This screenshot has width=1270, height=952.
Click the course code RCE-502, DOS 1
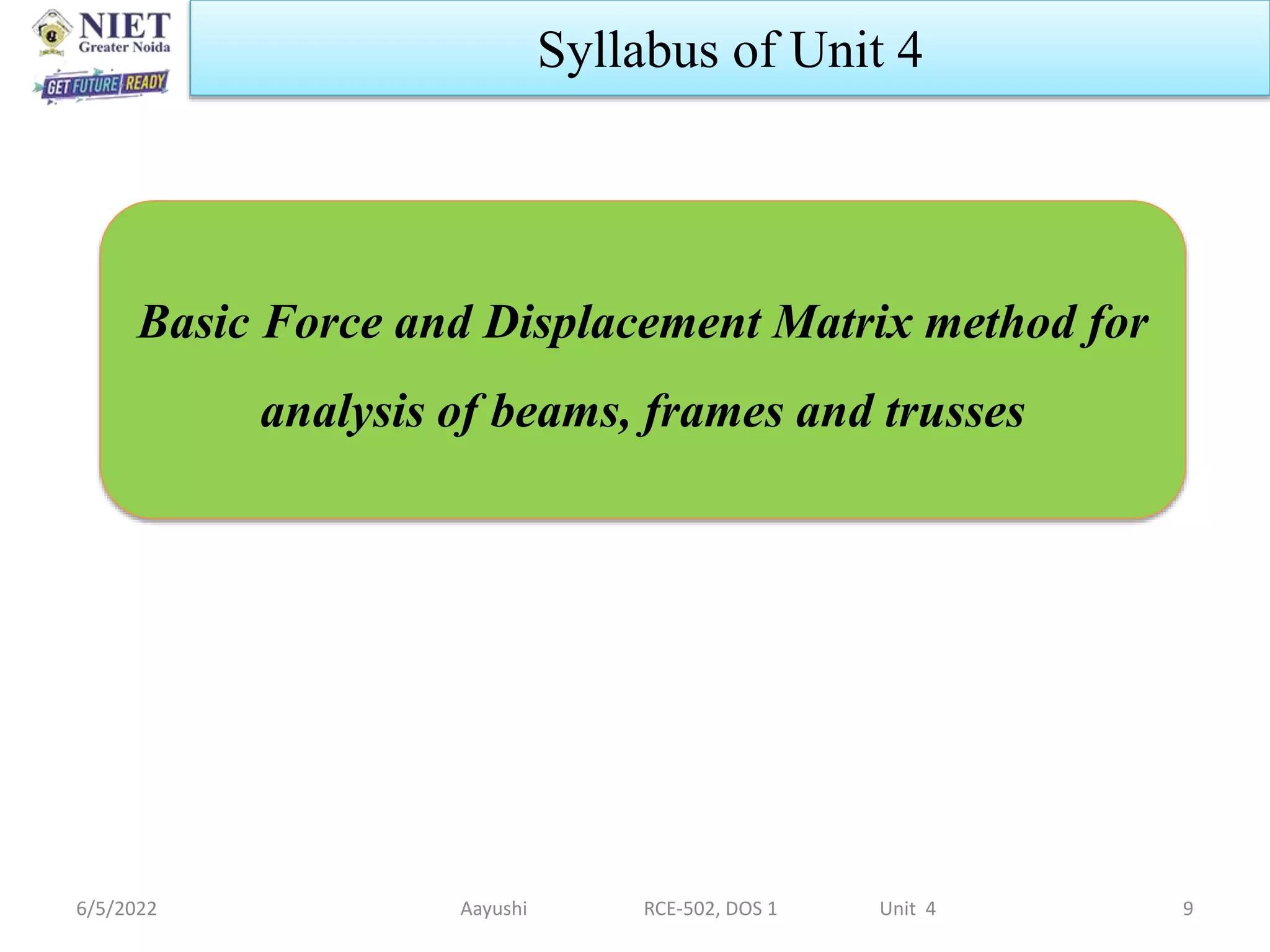click(710, 909)
